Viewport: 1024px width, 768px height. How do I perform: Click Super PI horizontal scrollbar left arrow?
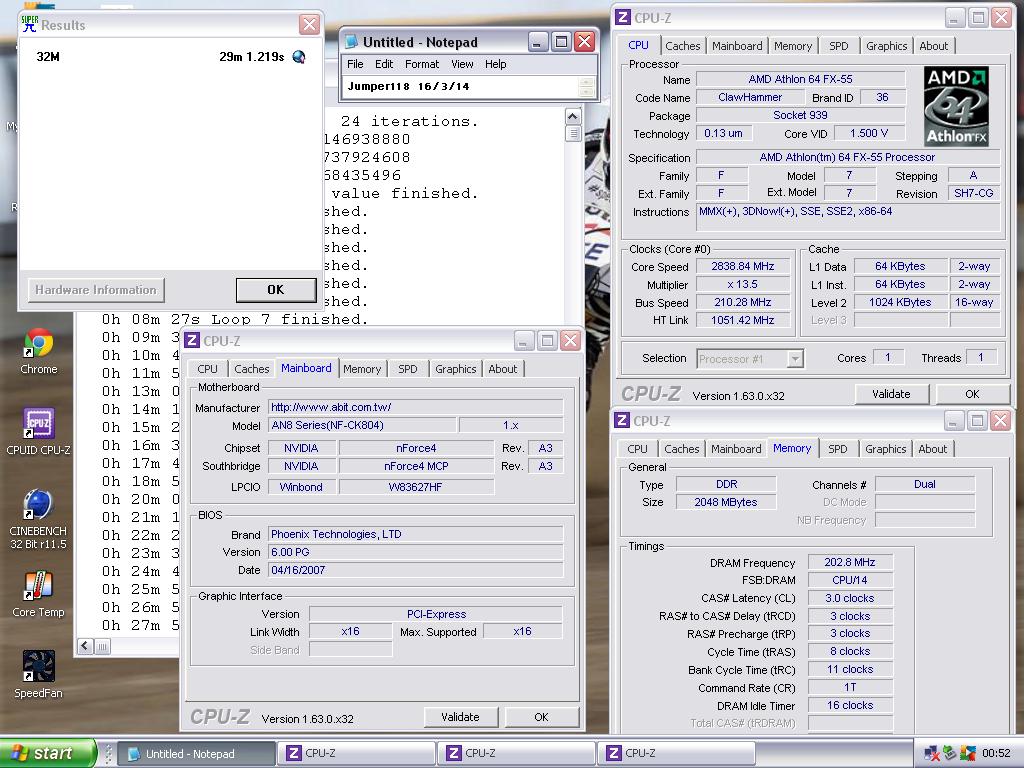86,647
